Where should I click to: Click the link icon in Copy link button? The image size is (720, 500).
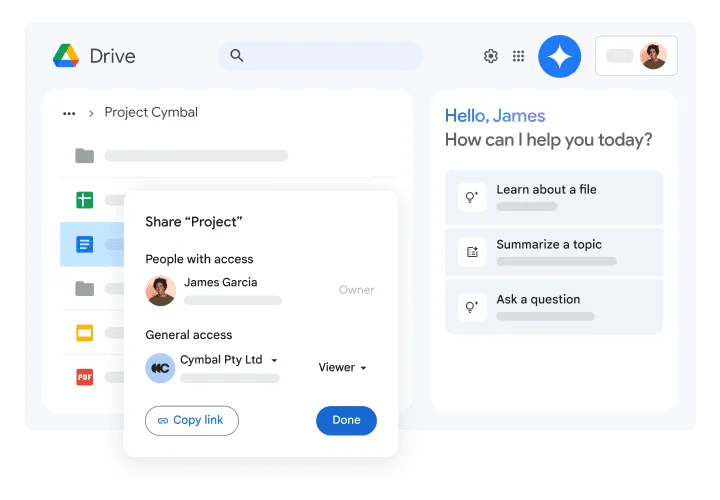tap(163, 421)
